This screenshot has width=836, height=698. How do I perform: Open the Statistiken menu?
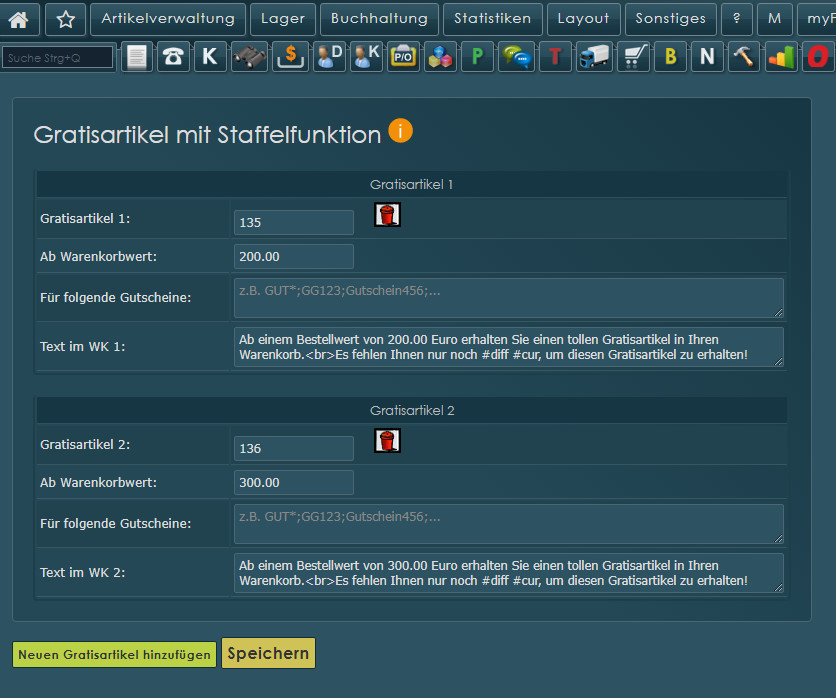click(x=493, y=19)
